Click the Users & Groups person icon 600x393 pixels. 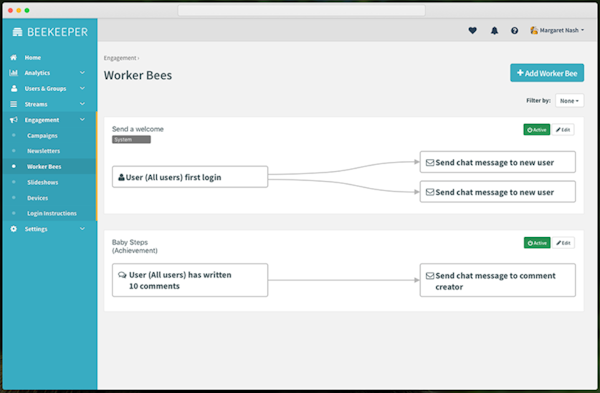click(14, 88)
